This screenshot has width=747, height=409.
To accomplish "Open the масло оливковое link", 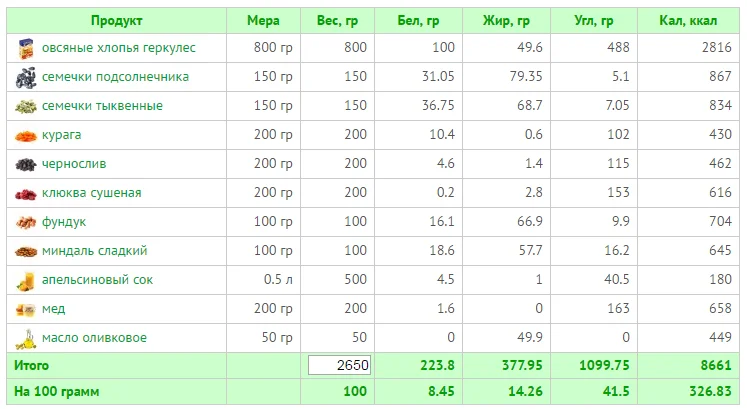I will (x=94, y=338).
